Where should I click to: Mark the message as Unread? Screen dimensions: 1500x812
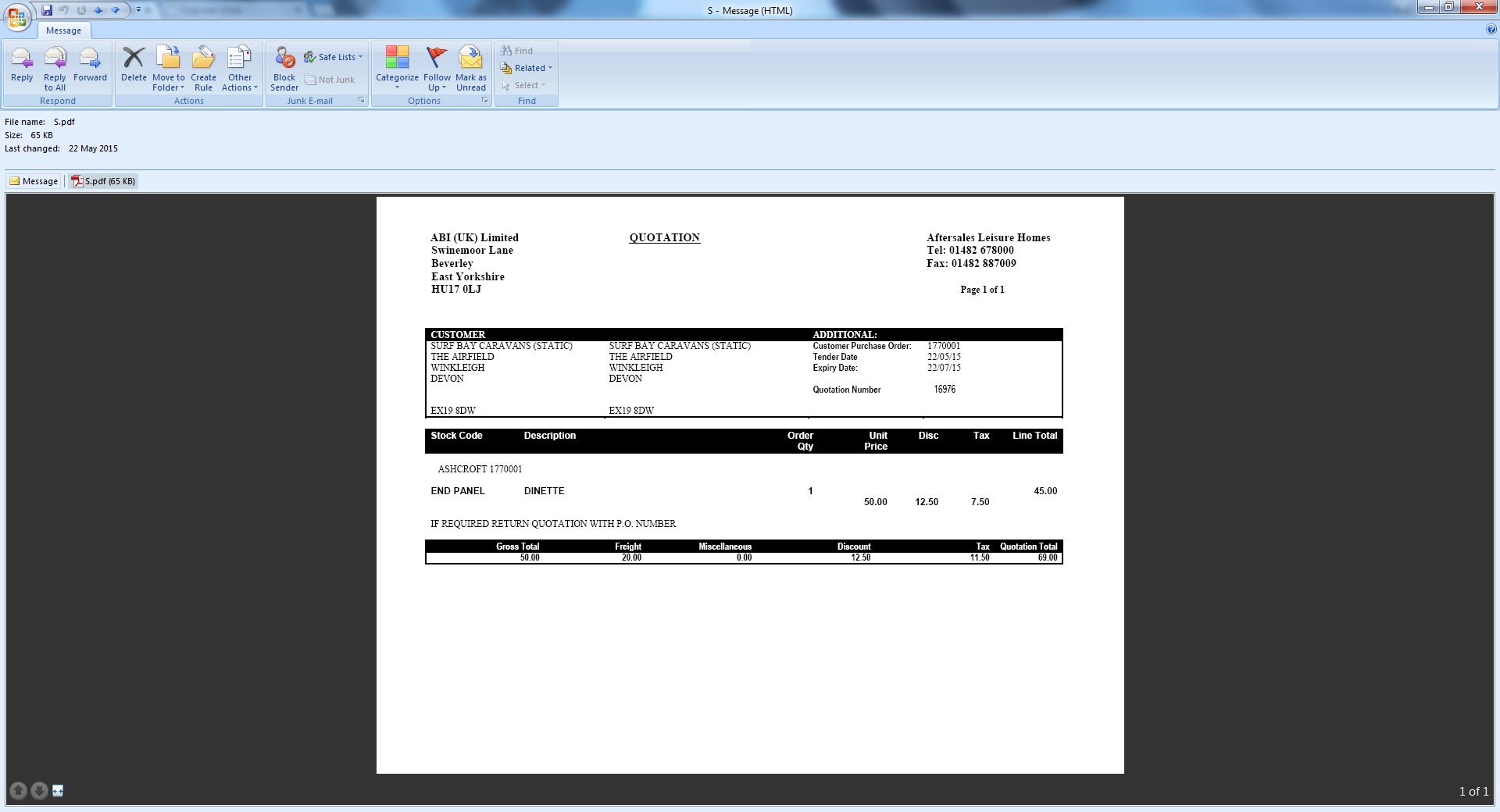[x=471, y=69]
